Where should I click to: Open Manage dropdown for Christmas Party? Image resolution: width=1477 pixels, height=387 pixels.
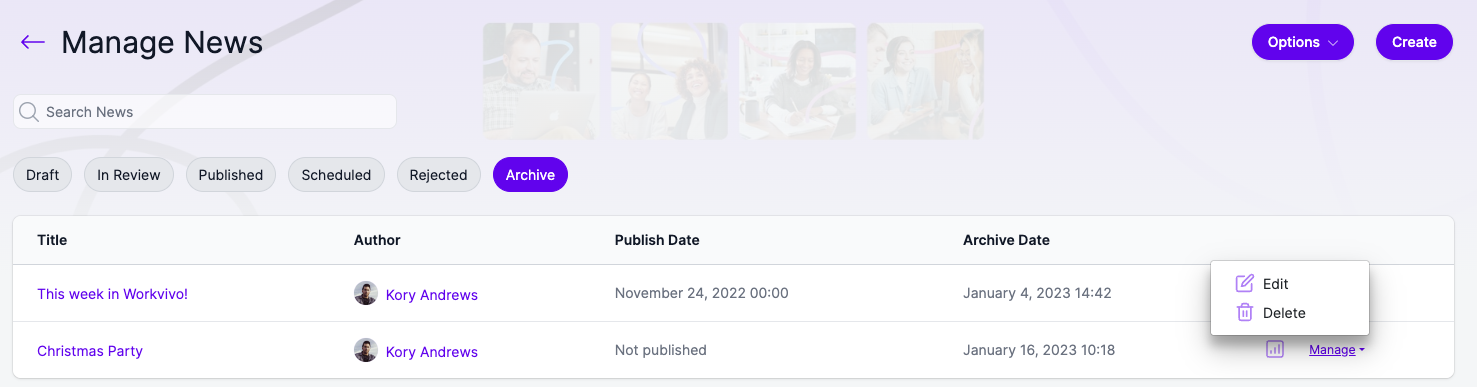[x=1337, y=350]
